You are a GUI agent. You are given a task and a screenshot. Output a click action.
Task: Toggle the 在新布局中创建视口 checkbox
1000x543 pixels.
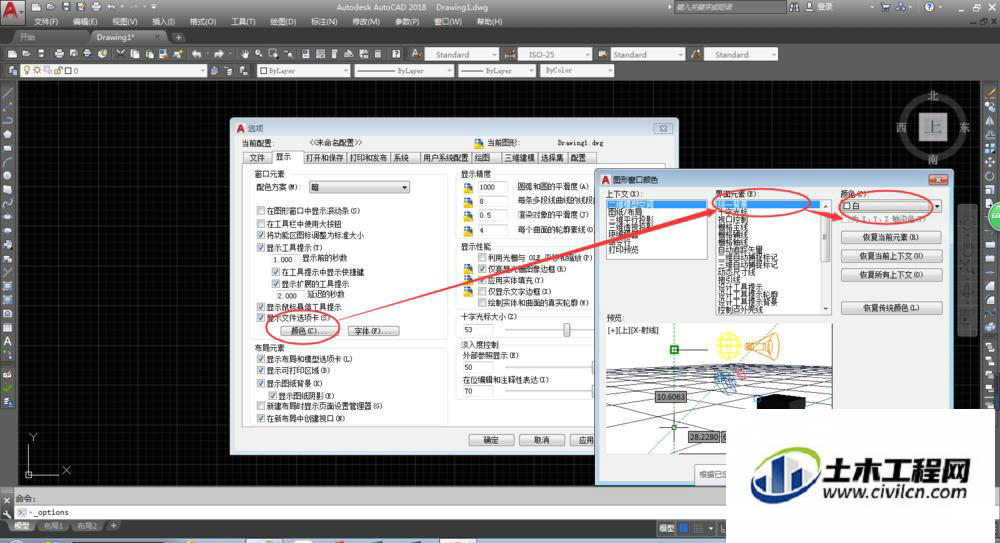[x=261, y=419]
